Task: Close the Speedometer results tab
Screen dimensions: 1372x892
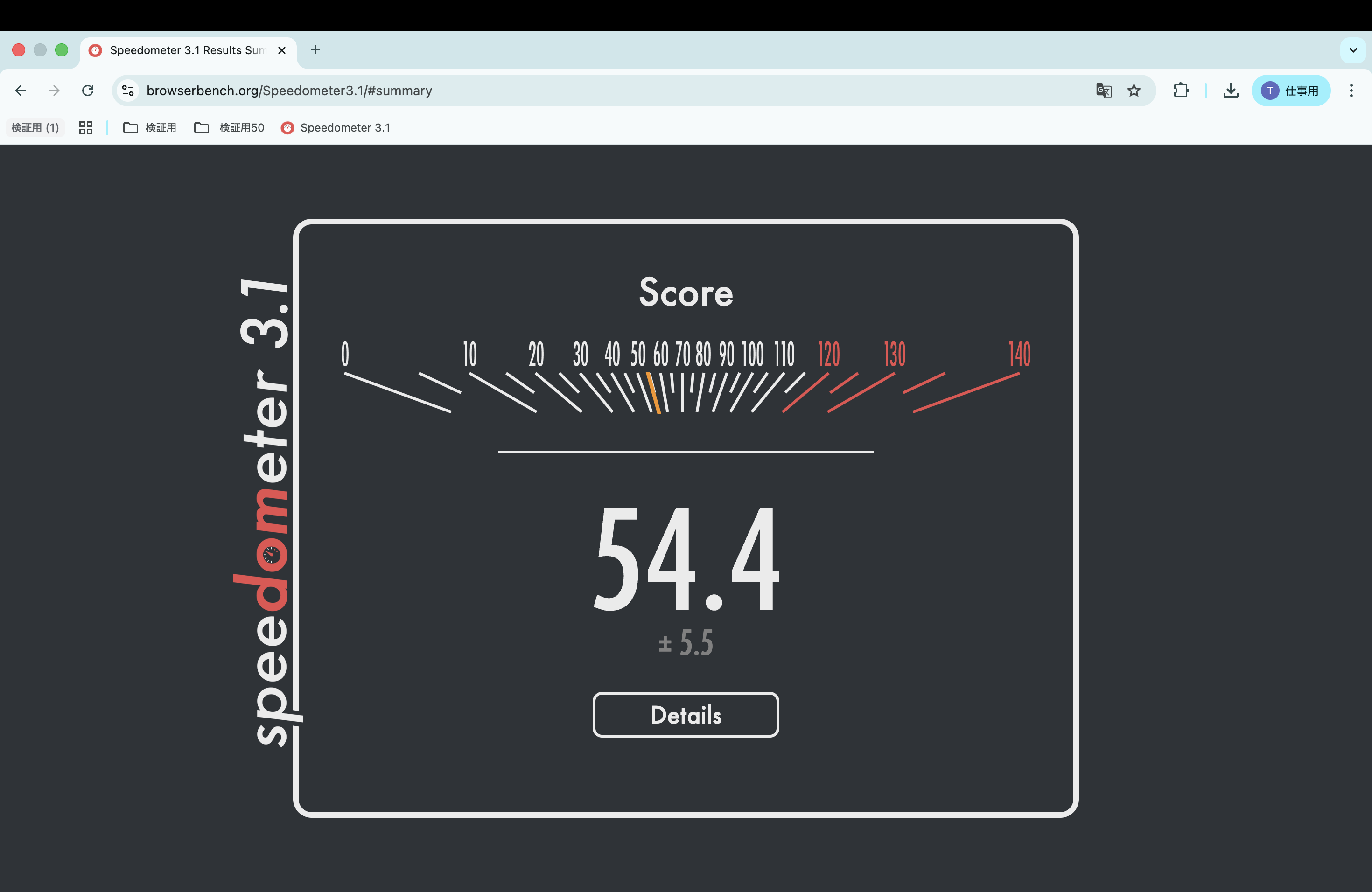Action: 282,50
